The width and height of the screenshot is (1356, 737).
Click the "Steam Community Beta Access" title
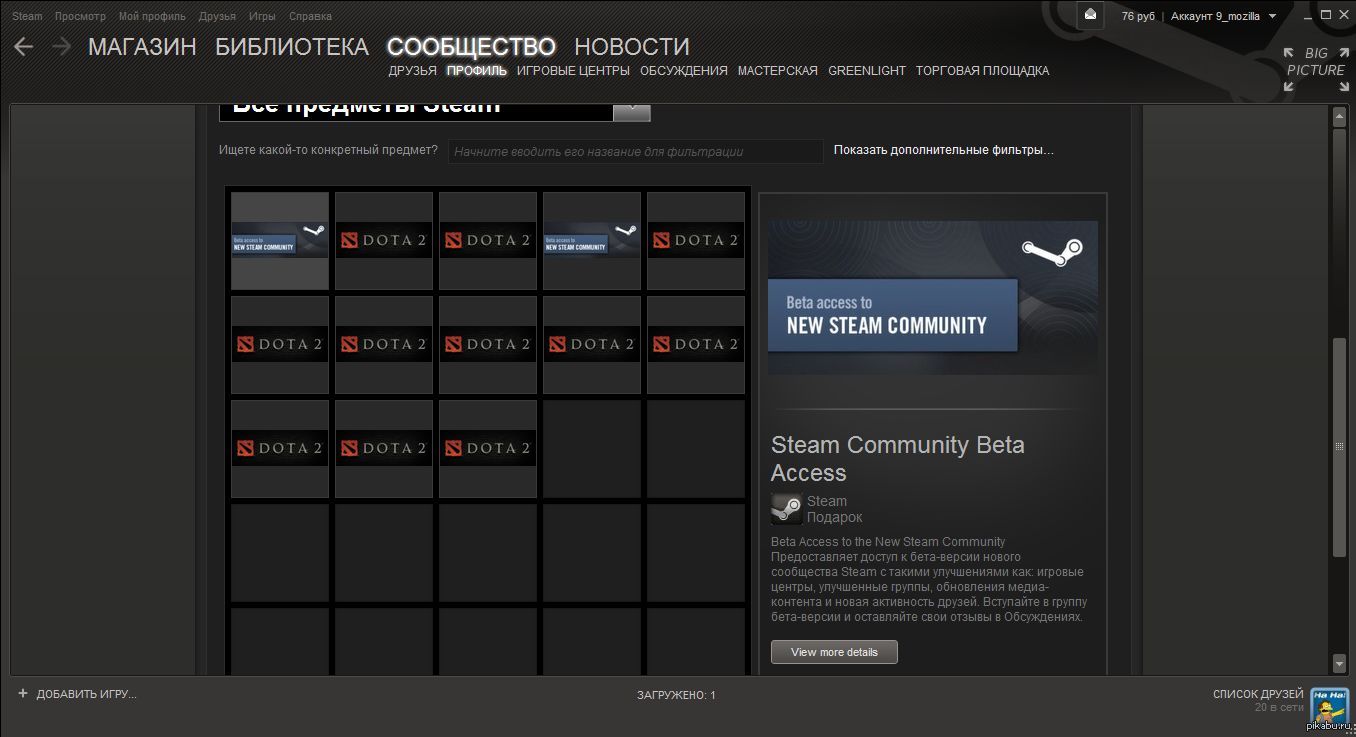(x=898, y=459)
